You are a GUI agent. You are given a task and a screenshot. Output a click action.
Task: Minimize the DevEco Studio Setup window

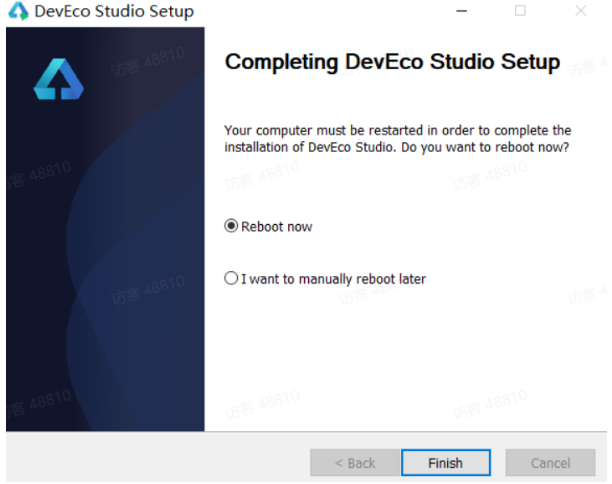461,12
